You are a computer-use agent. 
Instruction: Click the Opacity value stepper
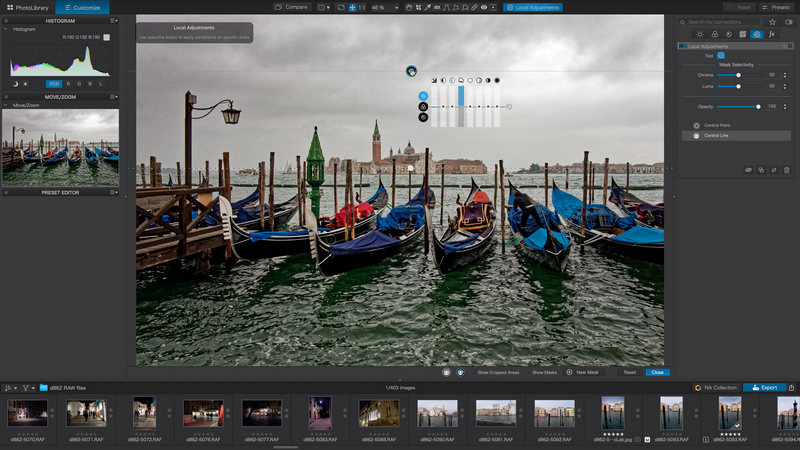(785, 107)
